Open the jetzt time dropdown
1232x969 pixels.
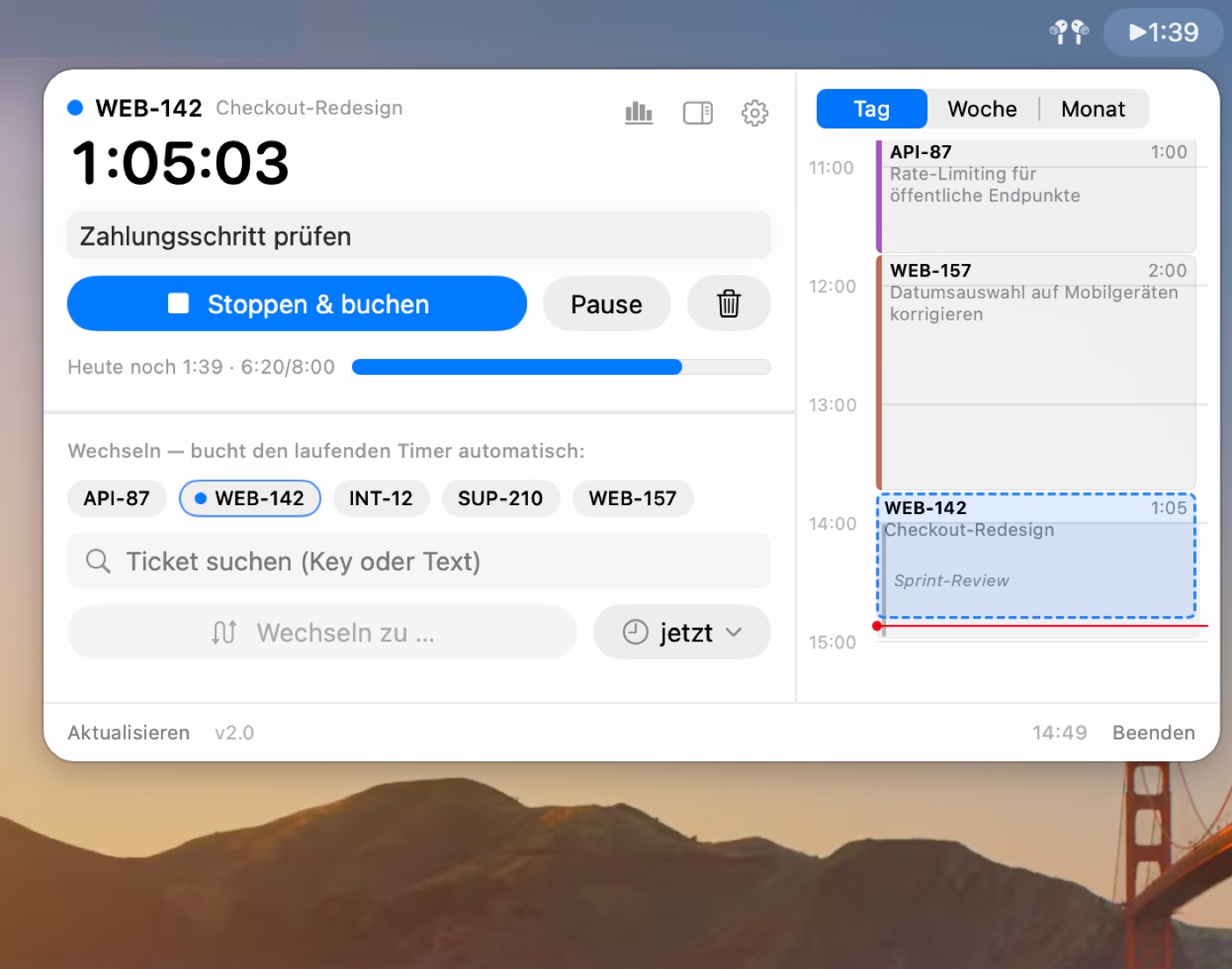coord(682,632)
